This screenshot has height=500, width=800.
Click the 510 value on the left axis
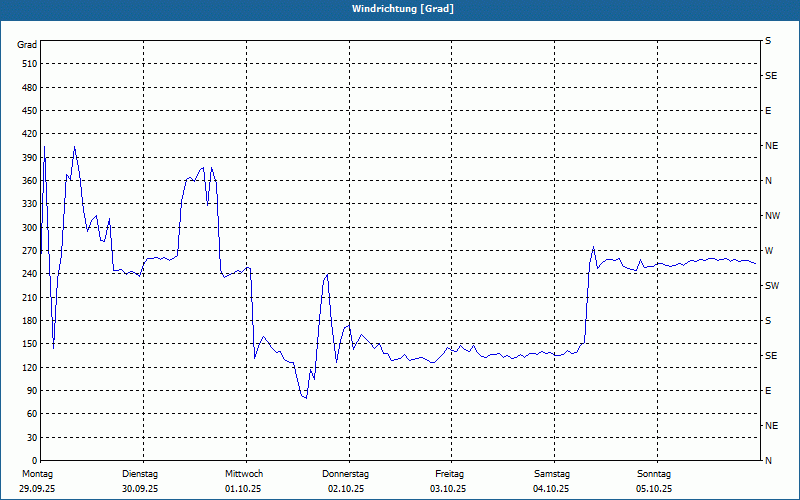pos(28,64)
